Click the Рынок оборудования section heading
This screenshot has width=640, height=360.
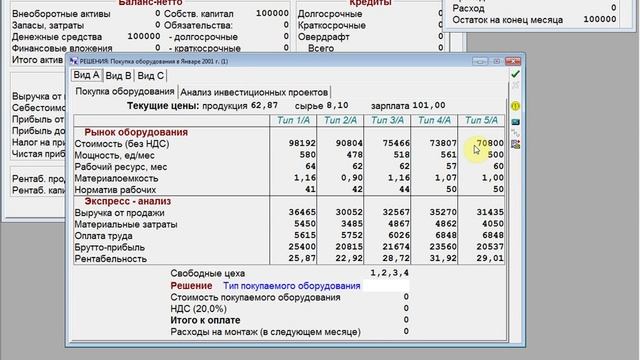136,132
